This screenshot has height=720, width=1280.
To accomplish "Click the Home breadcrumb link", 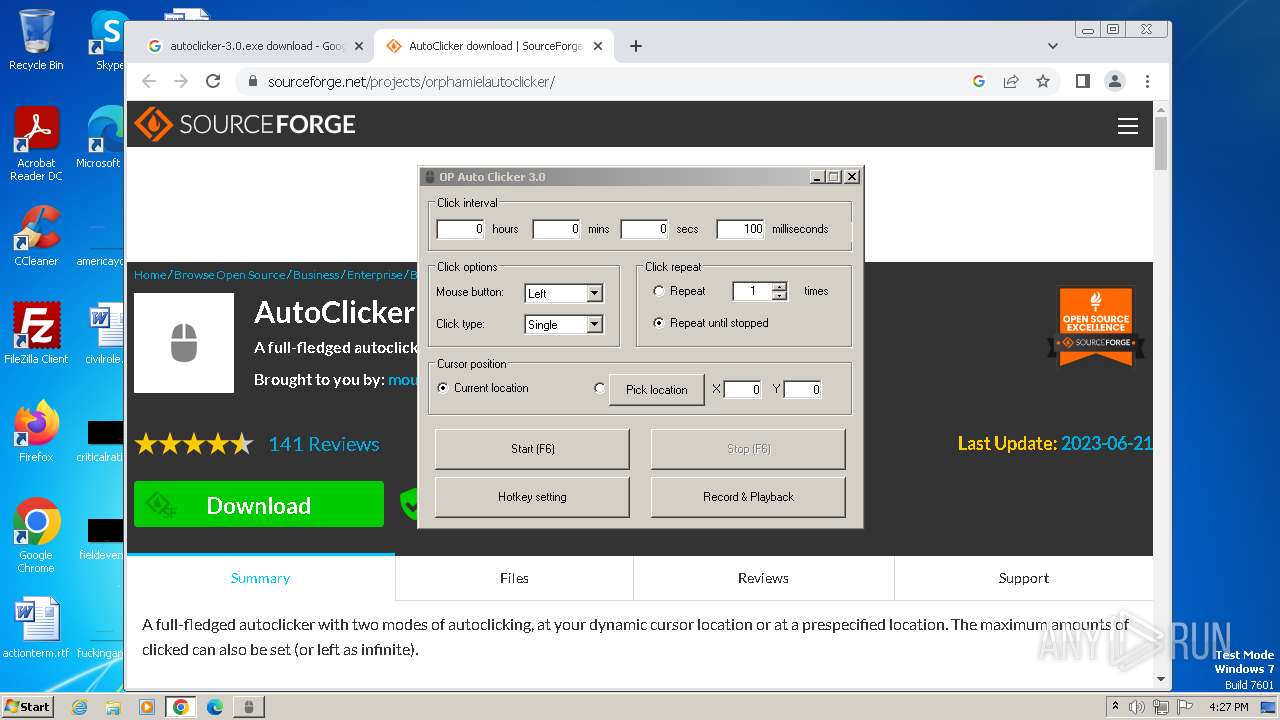I will (x=150, y=275).
